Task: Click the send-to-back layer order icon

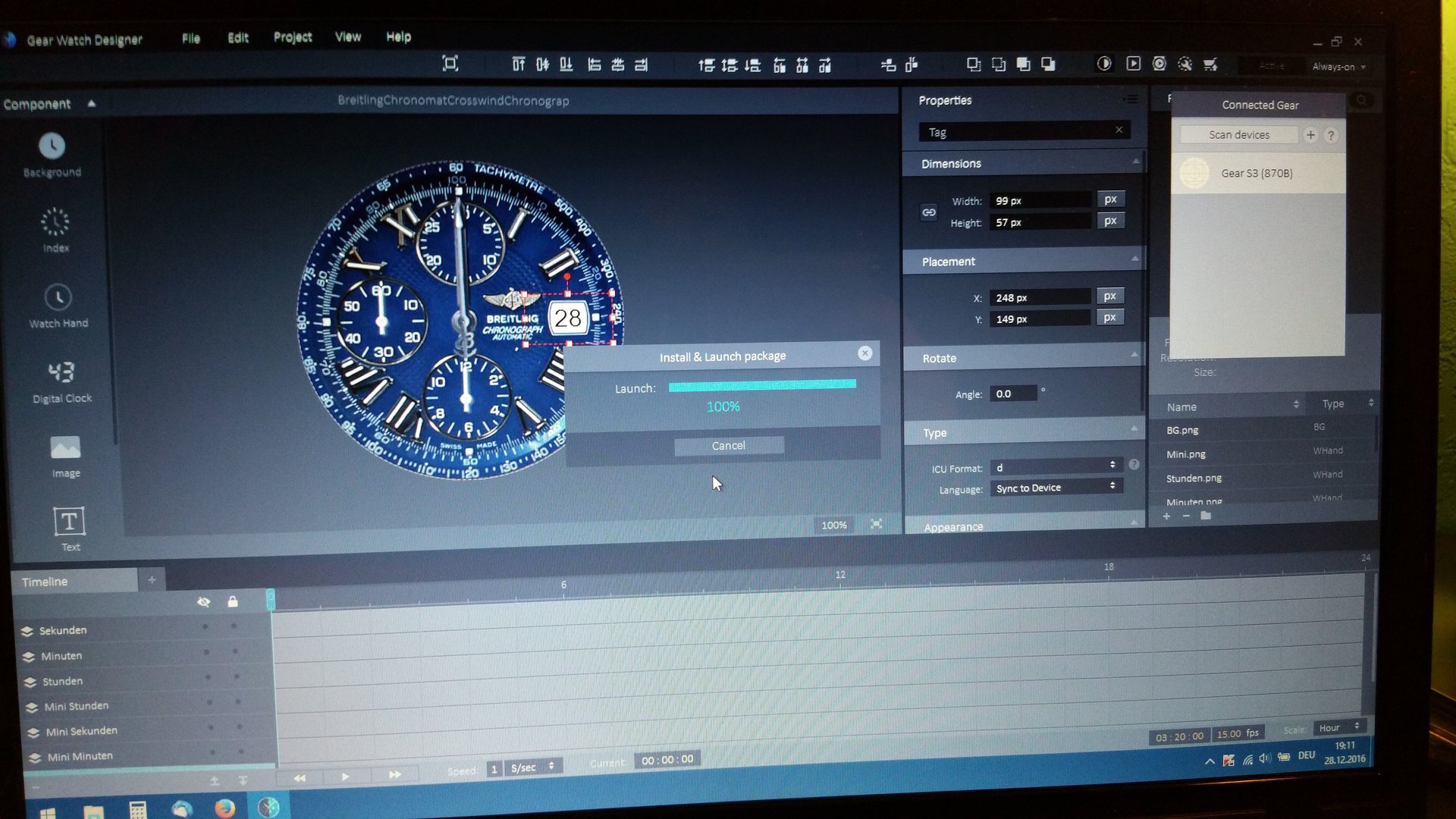Action: coord(1048,64)
